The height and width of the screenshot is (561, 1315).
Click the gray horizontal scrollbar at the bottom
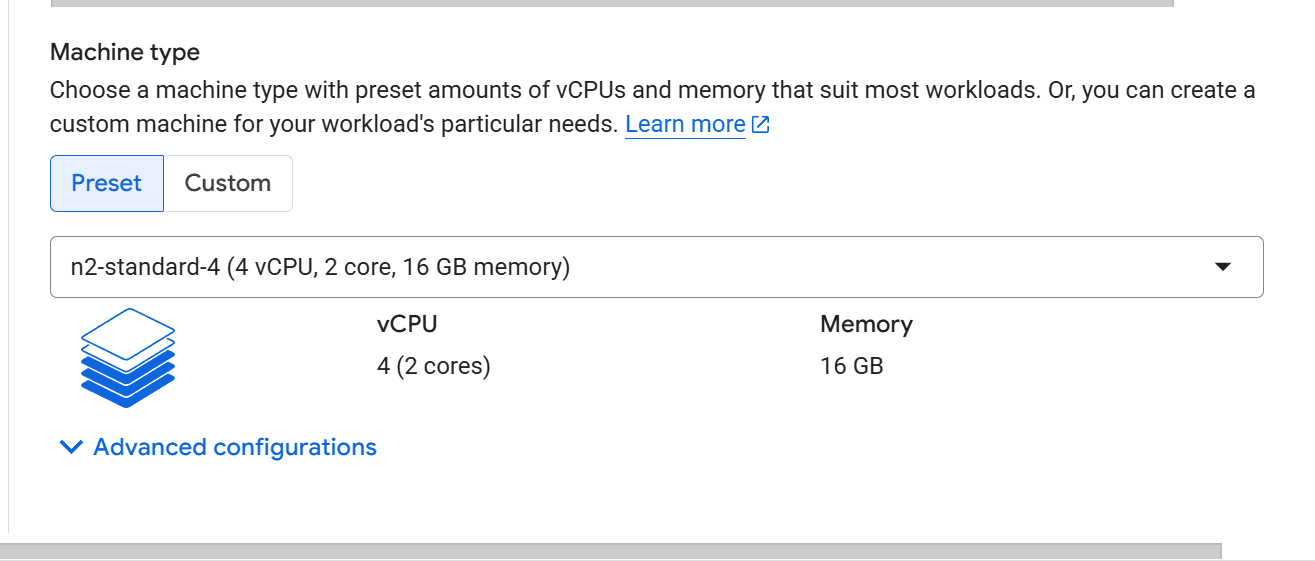[610, 551]
